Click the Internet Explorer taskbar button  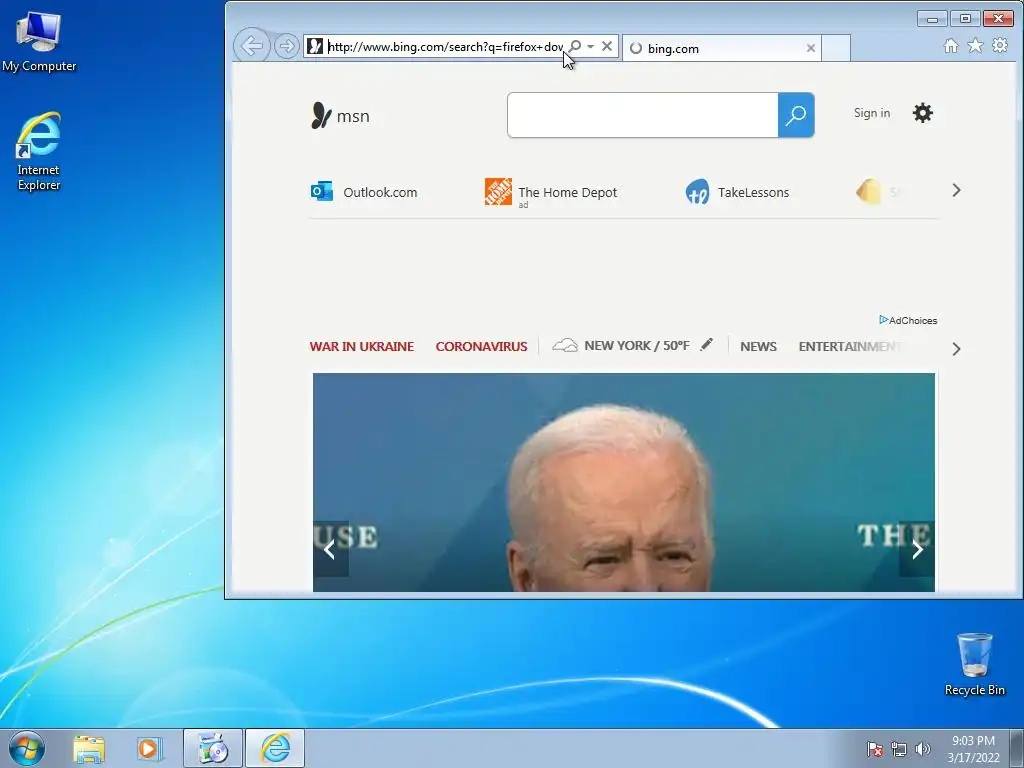tap(275, 748)
